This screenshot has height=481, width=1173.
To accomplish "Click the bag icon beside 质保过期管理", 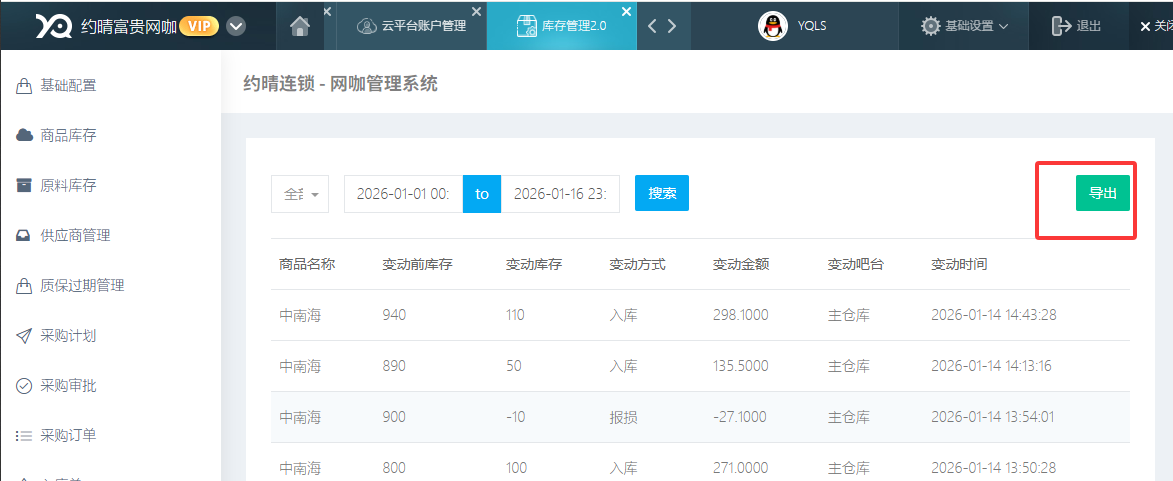I will click(24, 286).
